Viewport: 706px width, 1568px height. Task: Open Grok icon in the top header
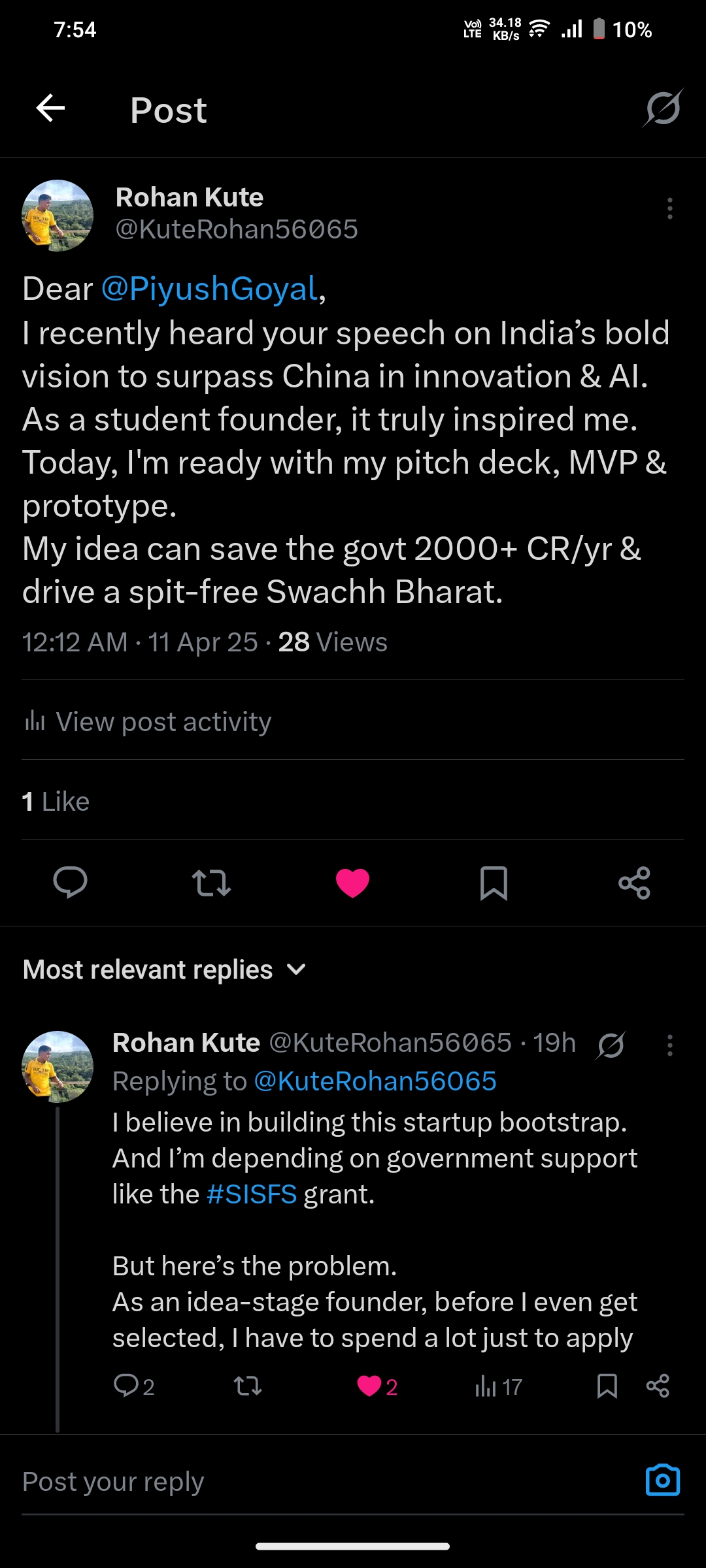tap(663, 108)
